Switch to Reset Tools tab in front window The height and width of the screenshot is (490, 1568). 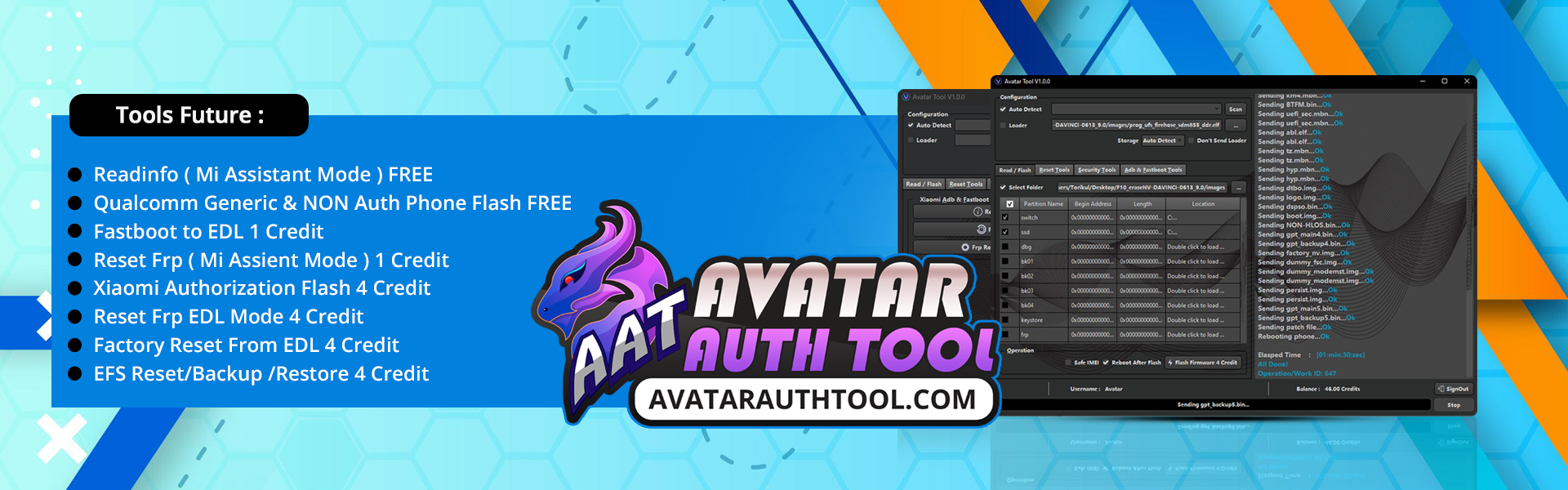pyautogui.click(x=1054, y=170)
